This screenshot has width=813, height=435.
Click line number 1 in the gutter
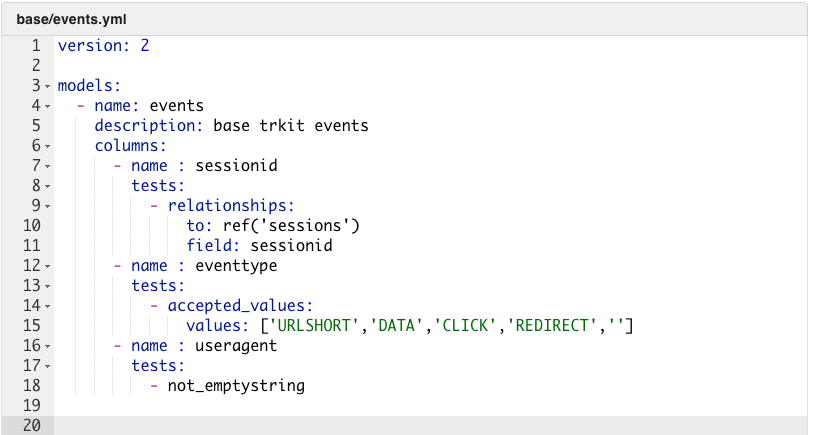(35, 46)
